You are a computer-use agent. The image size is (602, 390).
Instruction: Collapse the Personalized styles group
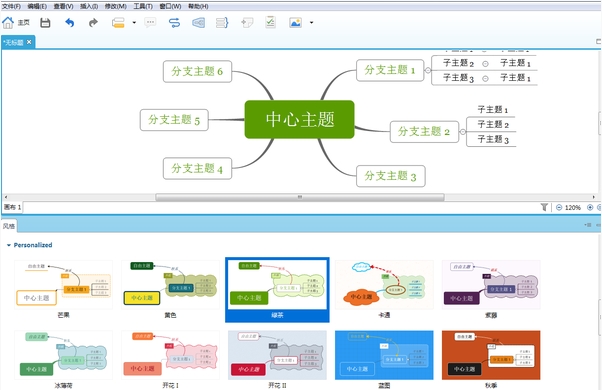[x=8, y=245]
